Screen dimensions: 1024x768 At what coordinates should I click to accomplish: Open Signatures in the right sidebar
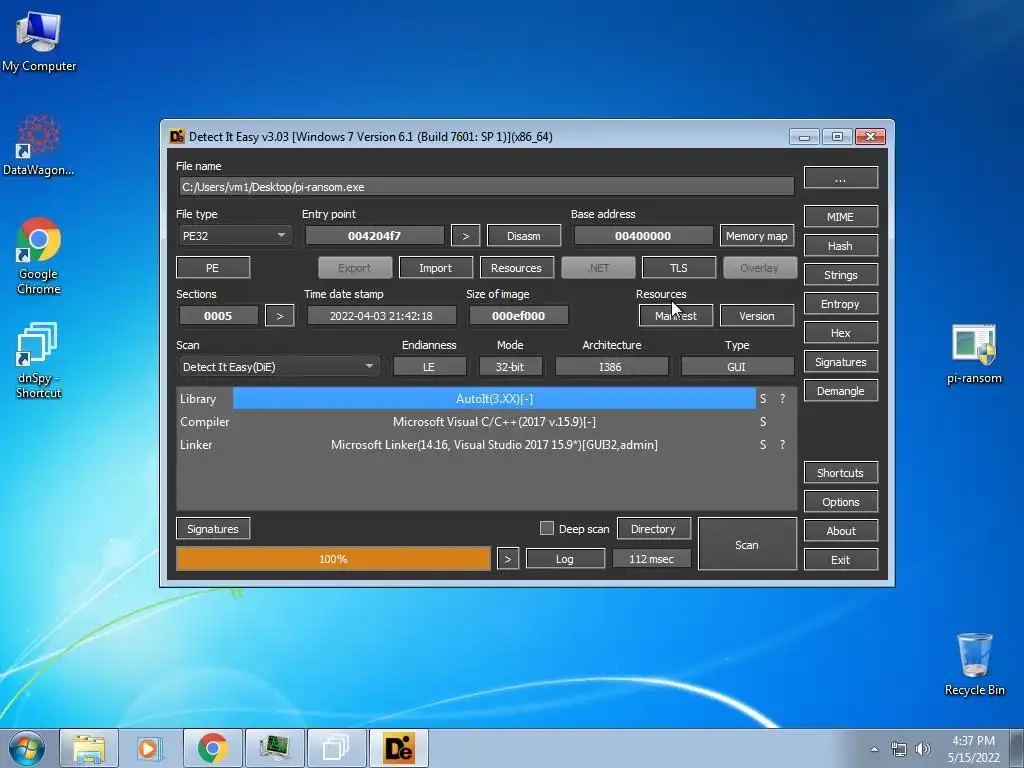pyautogui.click(x=840, y=362)
